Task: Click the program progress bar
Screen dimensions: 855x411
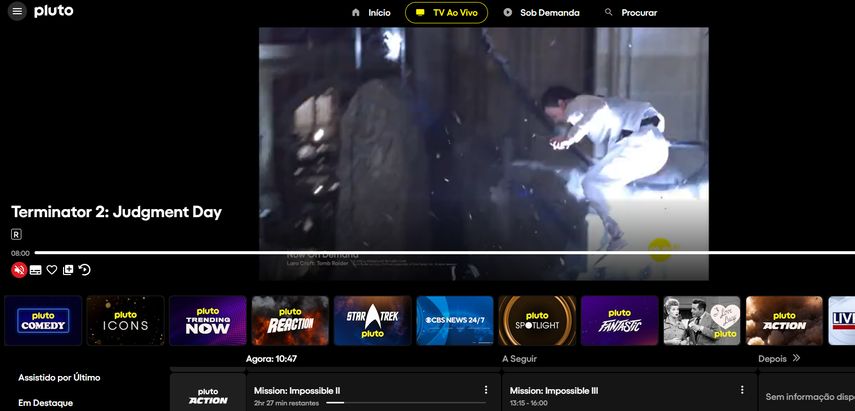Action: (444, 253)
